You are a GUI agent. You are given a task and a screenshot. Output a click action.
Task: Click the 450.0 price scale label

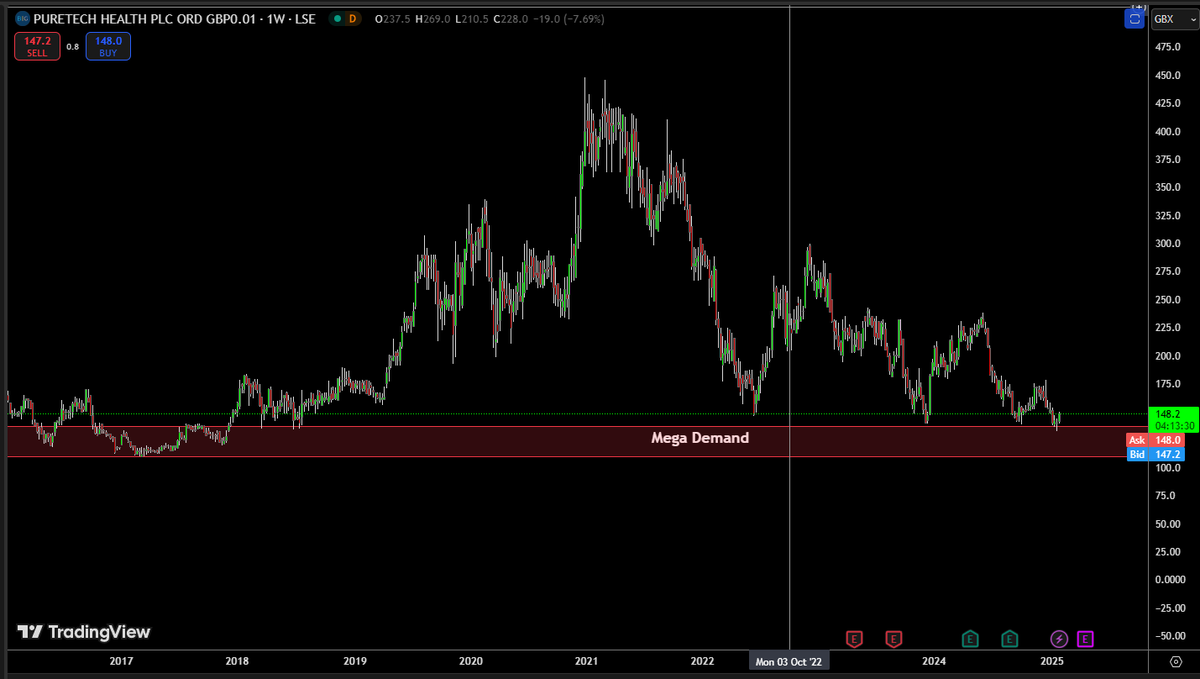[x=1168, y=75]
